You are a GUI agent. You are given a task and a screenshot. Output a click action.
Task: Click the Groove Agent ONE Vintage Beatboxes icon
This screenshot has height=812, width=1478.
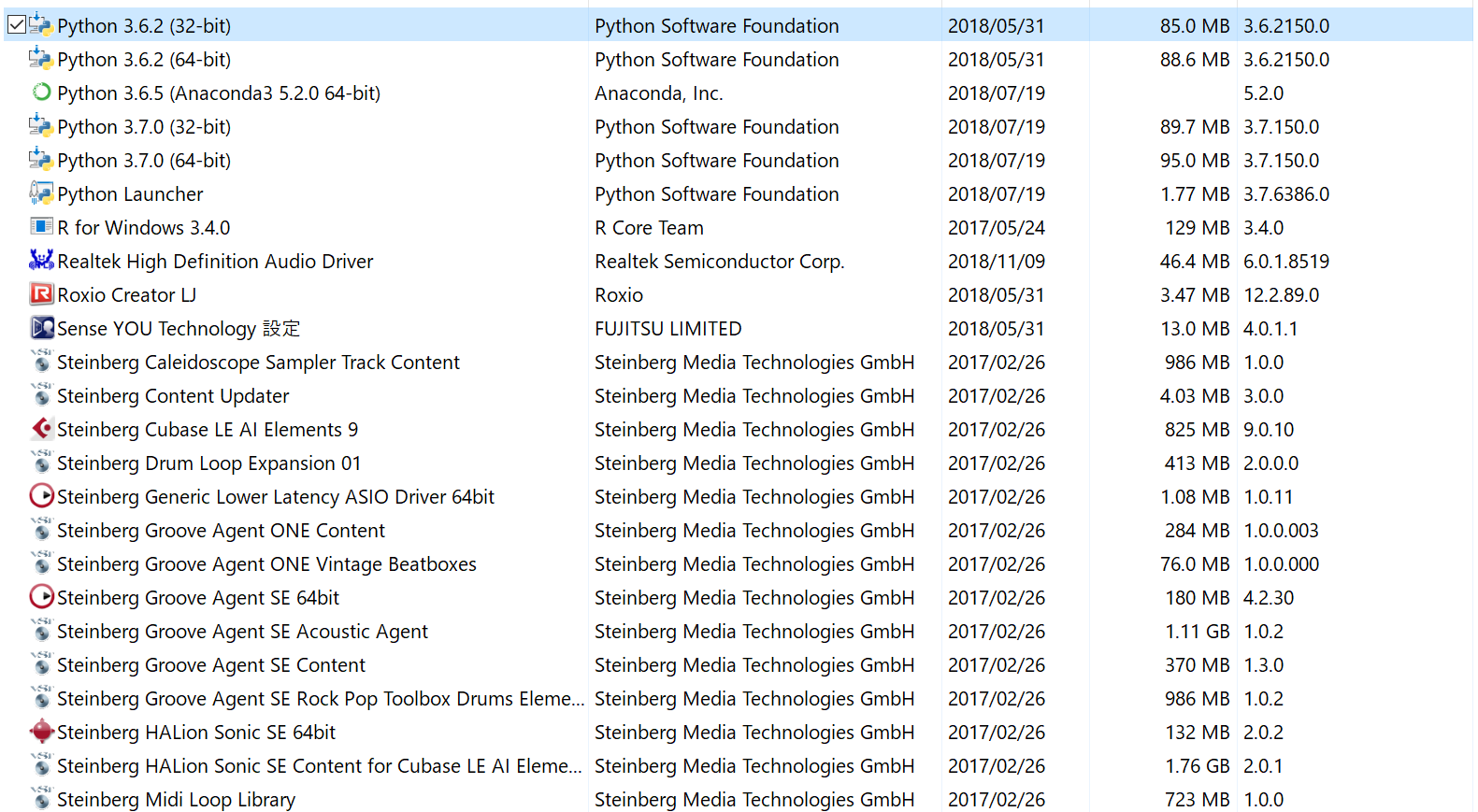click(x=41, y=563)
